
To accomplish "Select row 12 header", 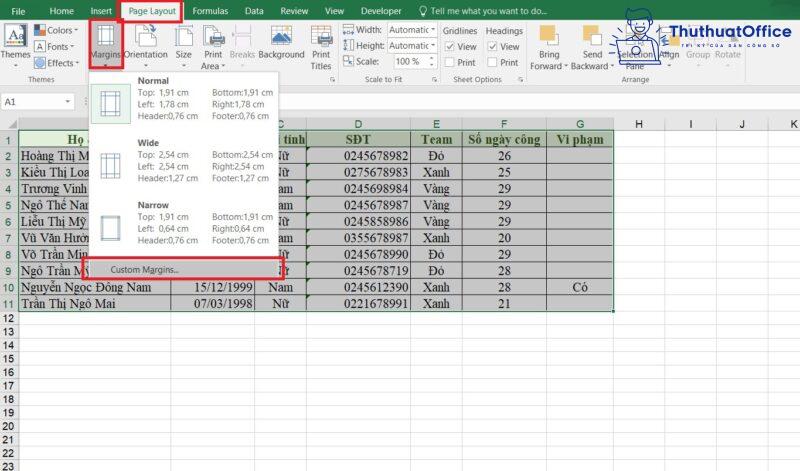I will coord(9,318).
